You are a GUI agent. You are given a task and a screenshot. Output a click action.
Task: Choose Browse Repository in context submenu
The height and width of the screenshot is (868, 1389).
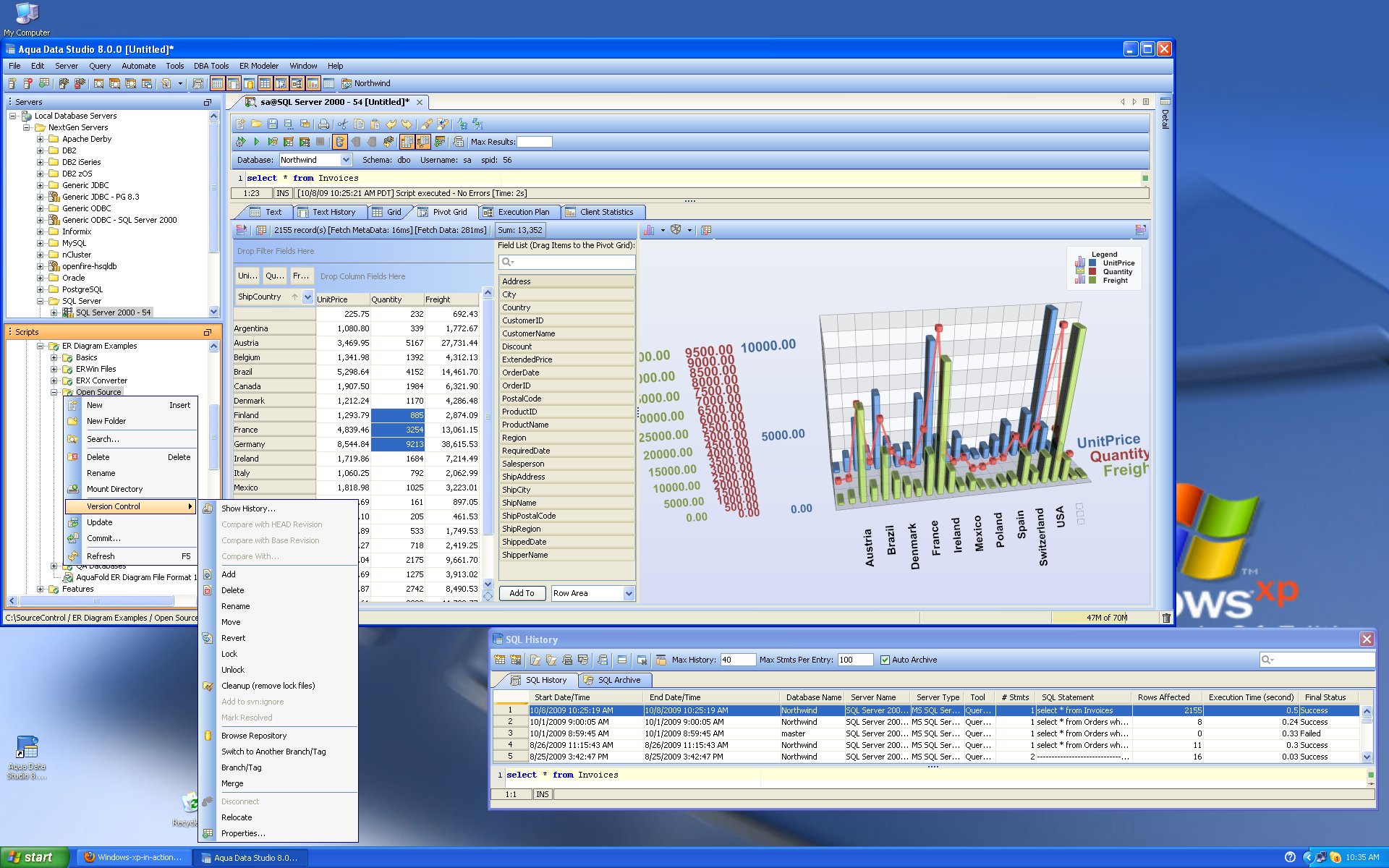pyautogui.click(x=278, y=736)
